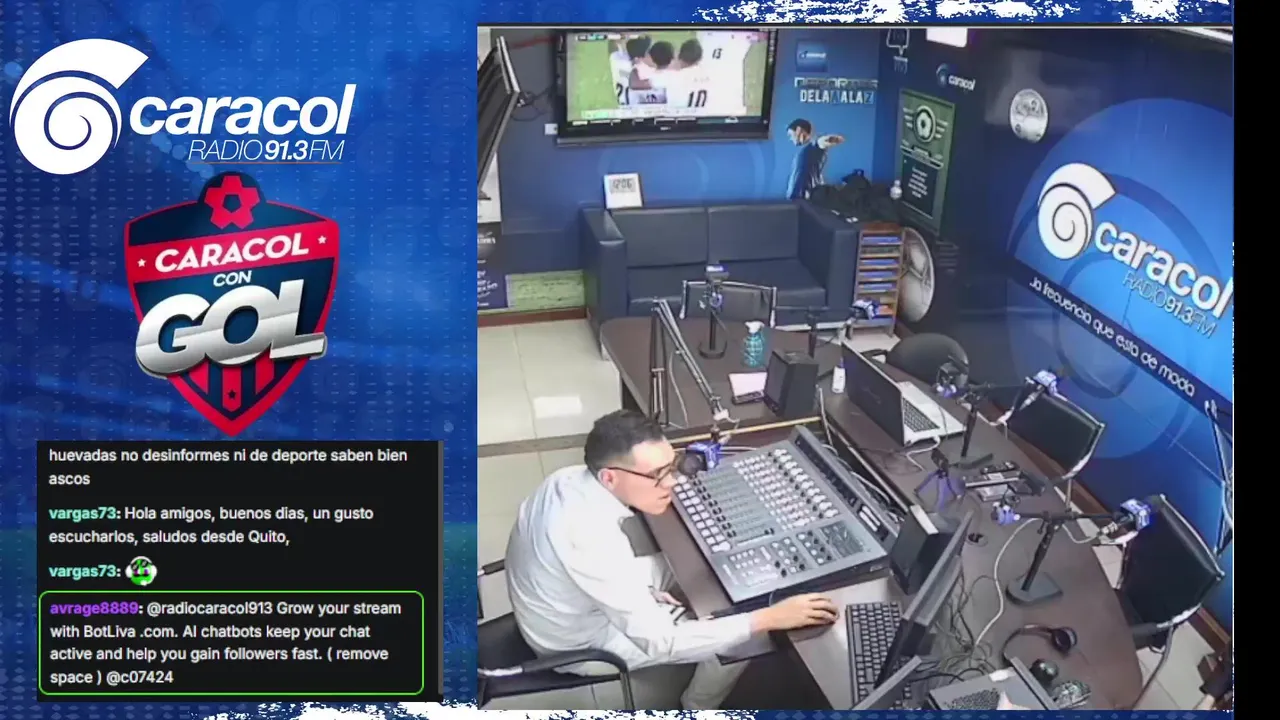Click username avrage8889 in highlighted message
This screenshot has width=1280, height=720.
coord(93,608)
